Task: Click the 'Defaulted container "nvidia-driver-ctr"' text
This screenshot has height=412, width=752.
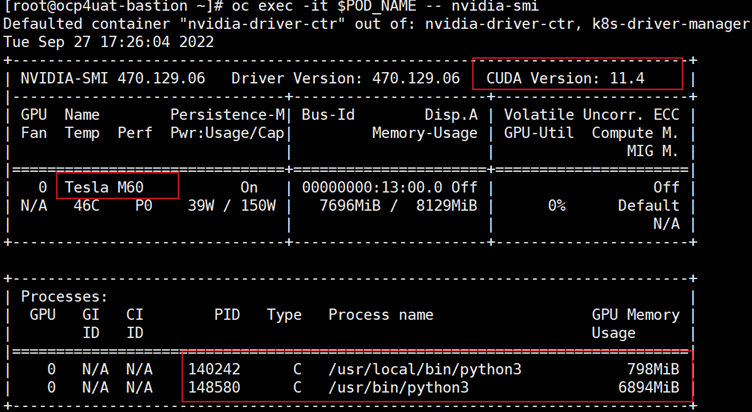Action: pos(175,24)
